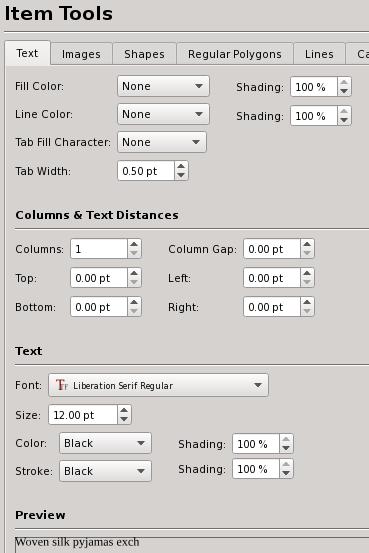Decrease the Bottom distance value
This screenshot has height=553, width=369.
click(134, 311)
